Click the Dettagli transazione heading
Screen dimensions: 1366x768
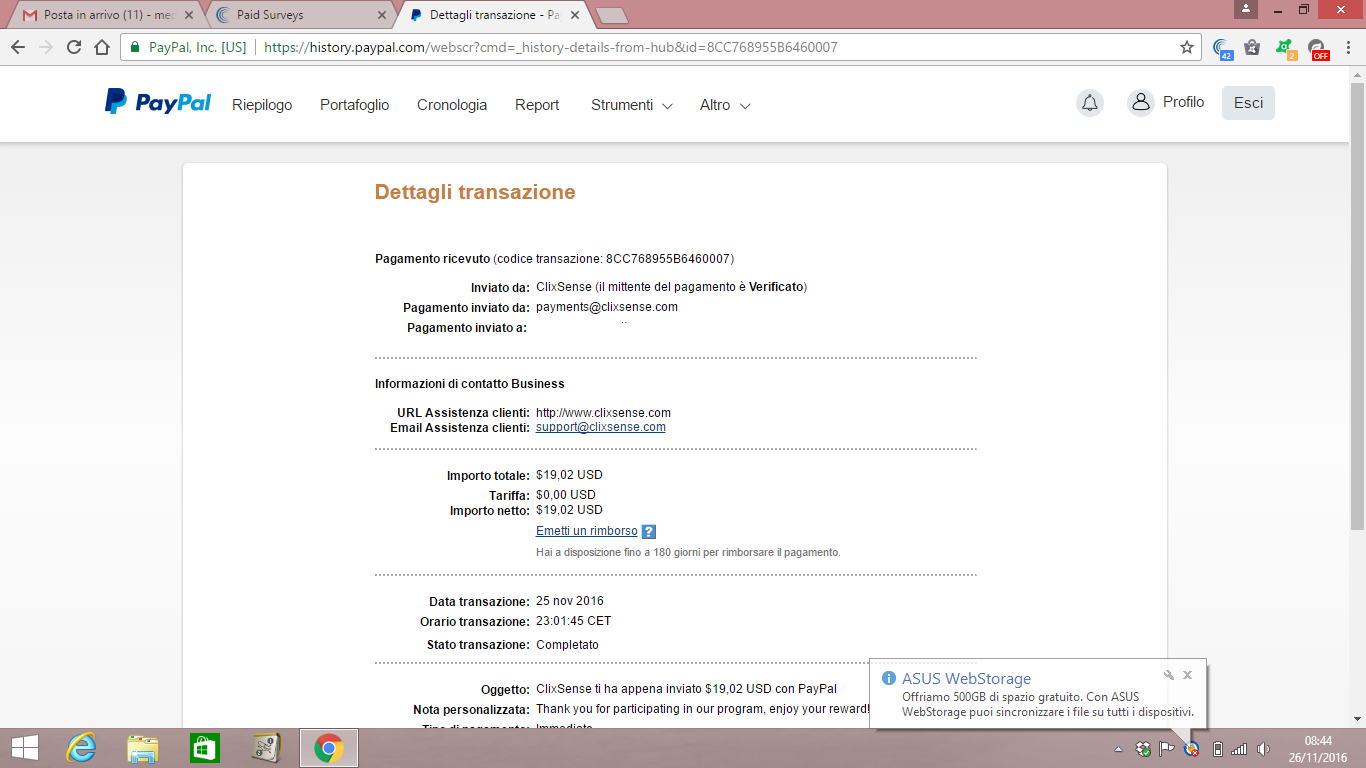point(475,192)
